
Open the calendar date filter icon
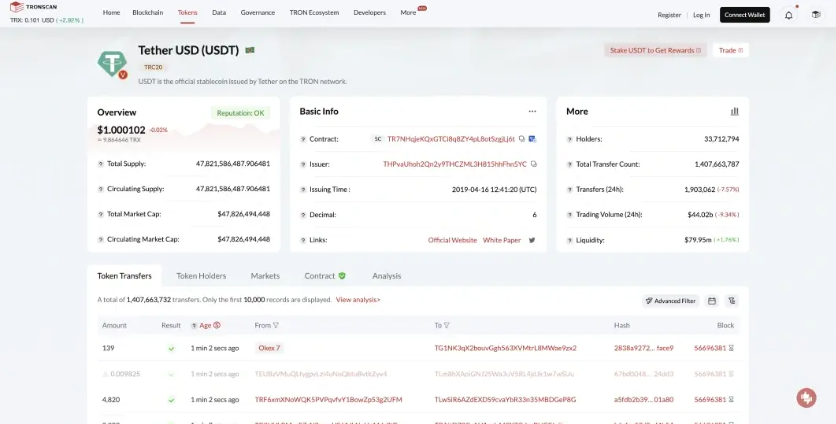point(712,301)
